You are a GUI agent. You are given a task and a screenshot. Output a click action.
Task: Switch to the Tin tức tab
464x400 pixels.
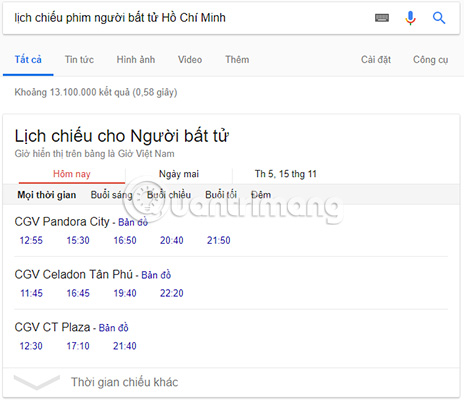pos(79,60)
